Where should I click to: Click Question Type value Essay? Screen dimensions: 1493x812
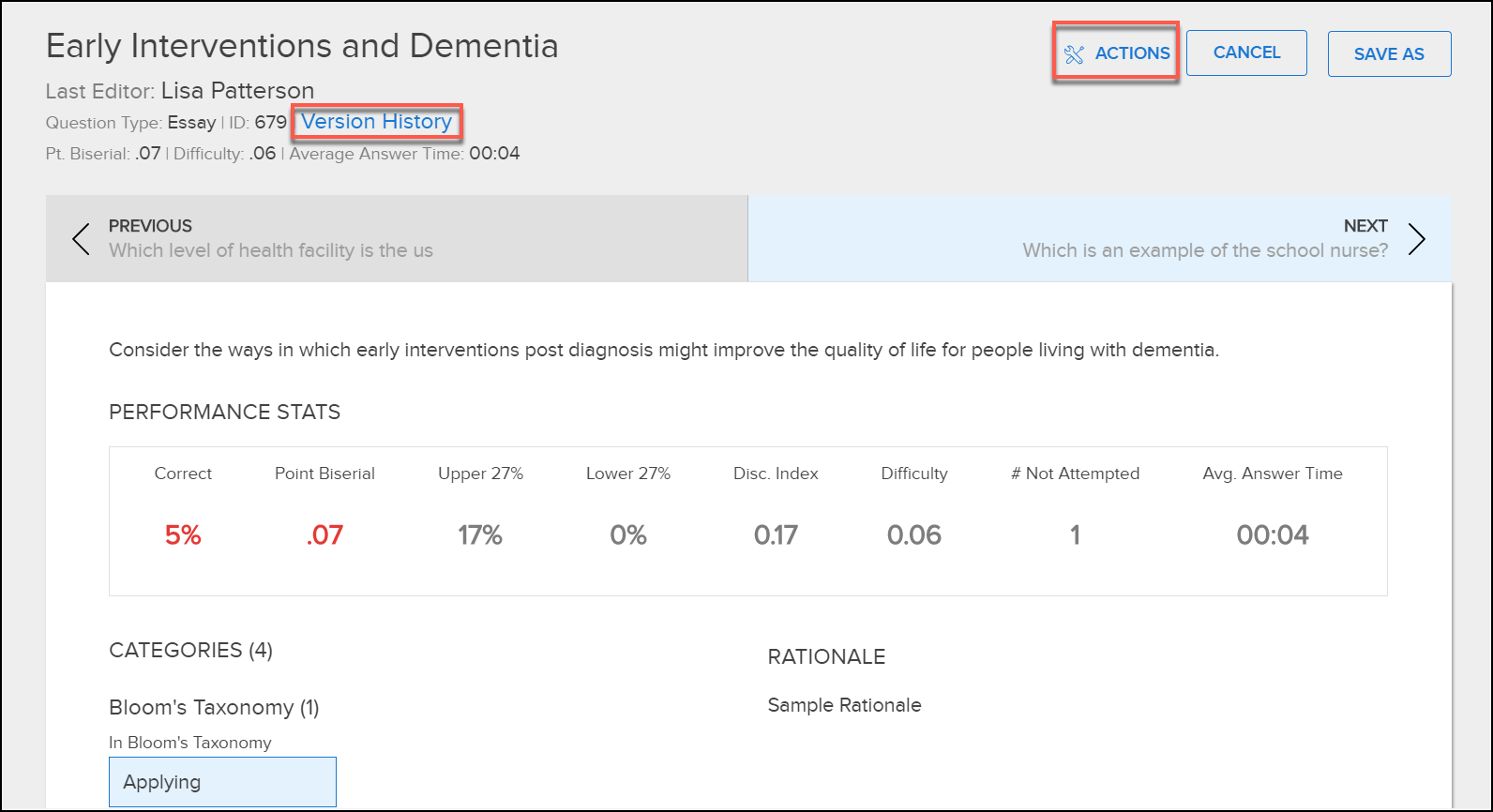(x=191, y=123)
